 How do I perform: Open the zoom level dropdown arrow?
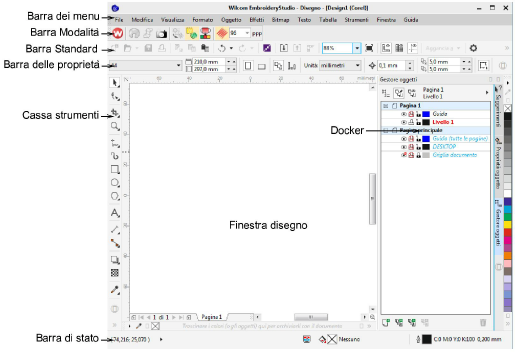pyautogui.click(x=357, y=48)
